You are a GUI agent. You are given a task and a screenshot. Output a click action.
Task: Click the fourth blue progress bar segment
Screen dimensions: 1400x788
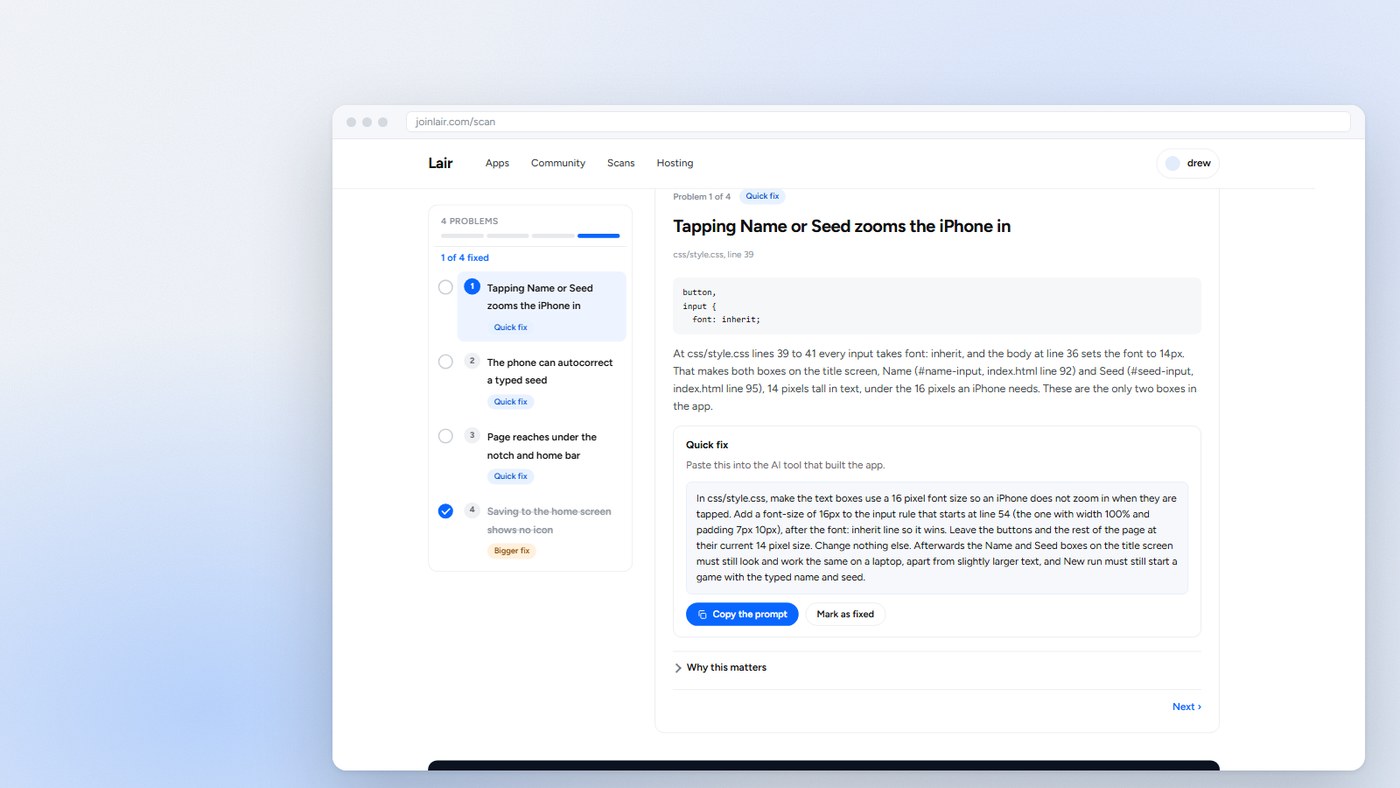point(598,236)
